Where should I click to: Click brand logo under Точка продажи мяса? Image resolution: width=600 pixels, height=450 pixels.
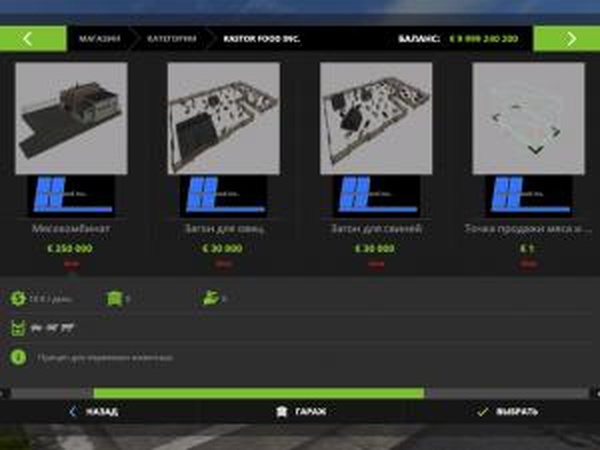pyautogui.click(x=528, y=195)
